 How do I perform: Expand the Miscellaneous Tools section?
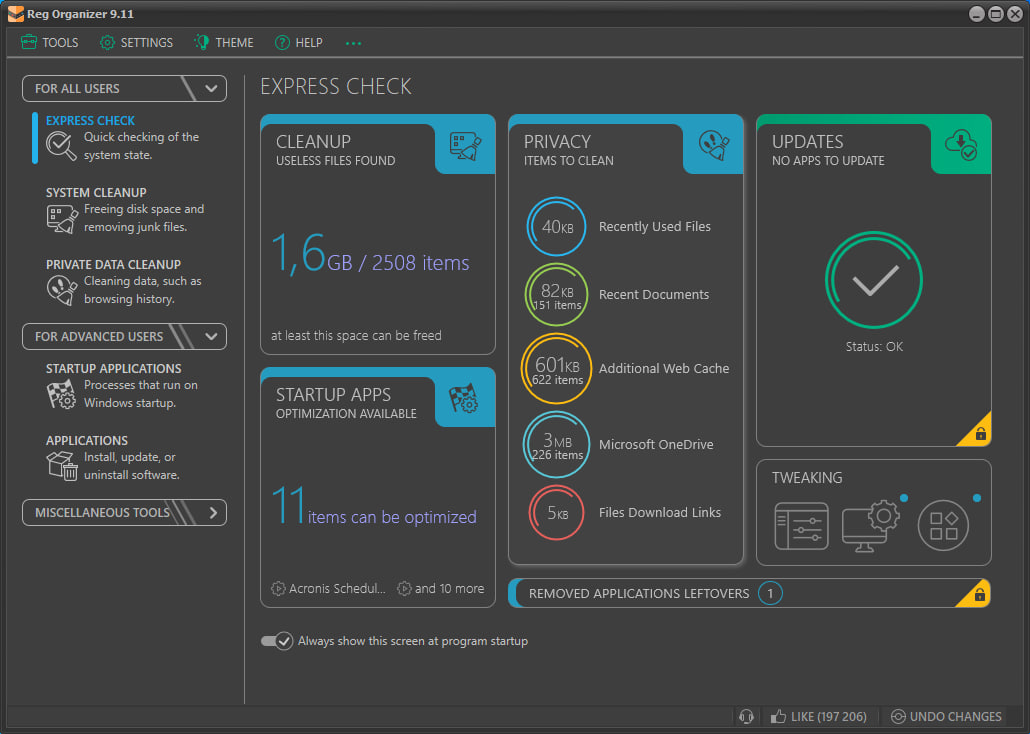(x=124, y=513)
